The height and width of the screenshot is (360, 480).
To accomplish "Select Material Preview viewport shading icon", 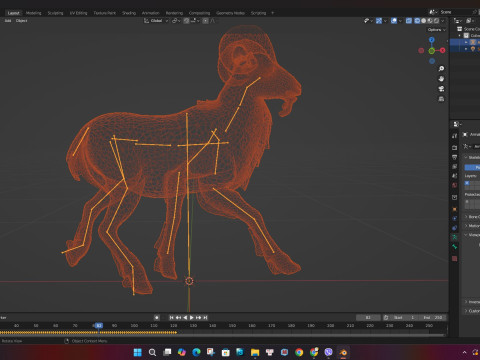I will click(430, 21).
